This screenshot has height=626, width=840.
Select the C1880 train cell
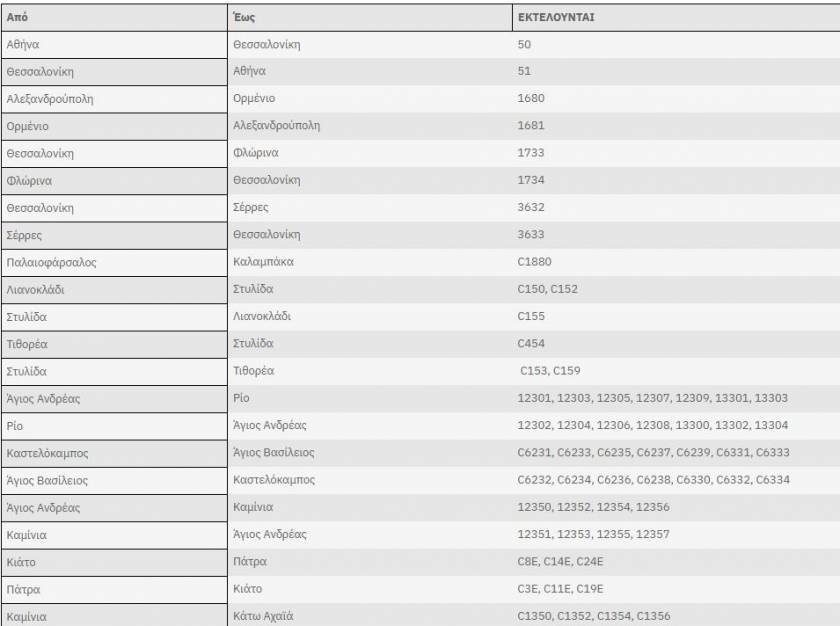534,262
